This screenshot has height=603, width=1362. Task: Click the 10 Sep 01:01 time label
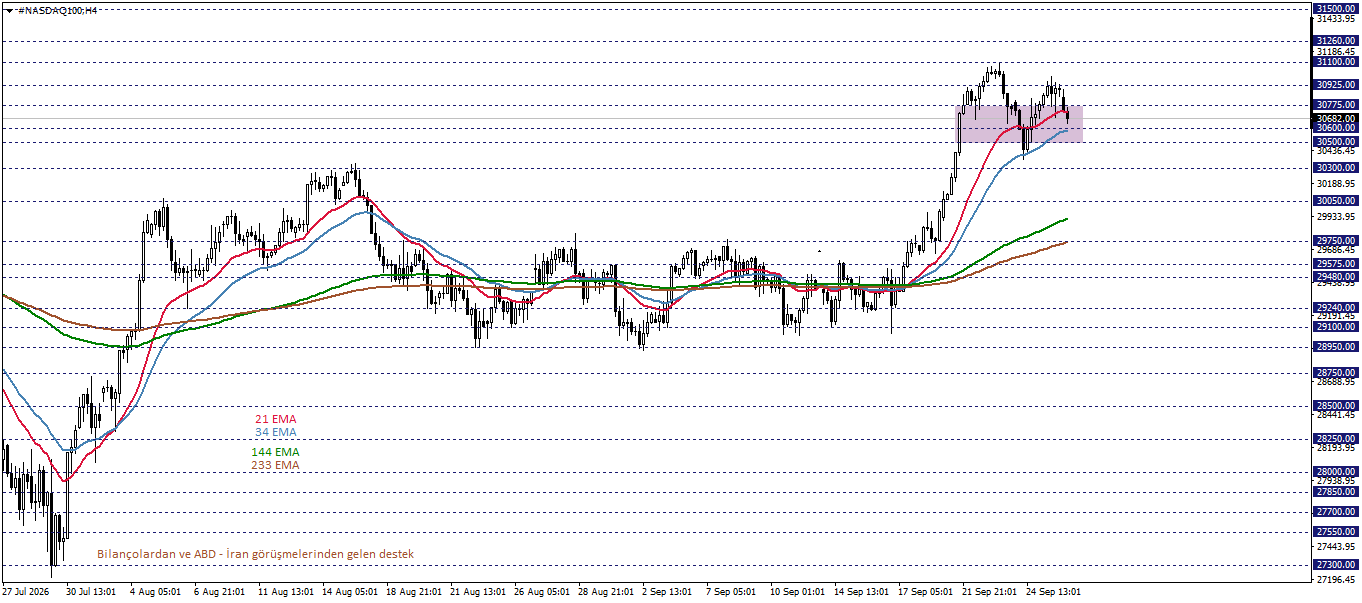pos(797,592)
